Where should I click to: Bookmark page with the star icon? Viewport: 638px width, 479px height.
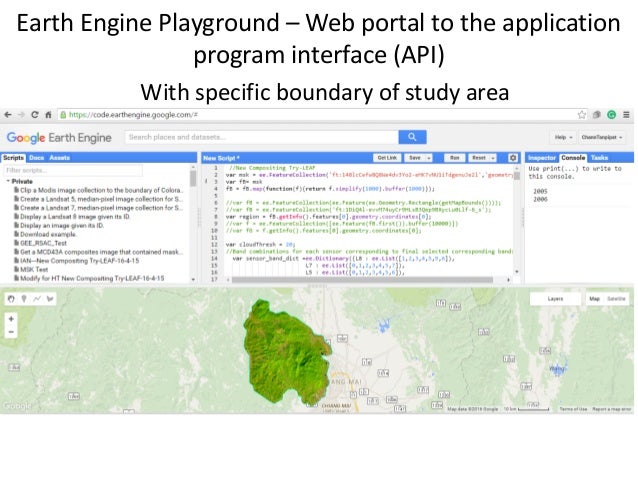click(x=582, y=115)
